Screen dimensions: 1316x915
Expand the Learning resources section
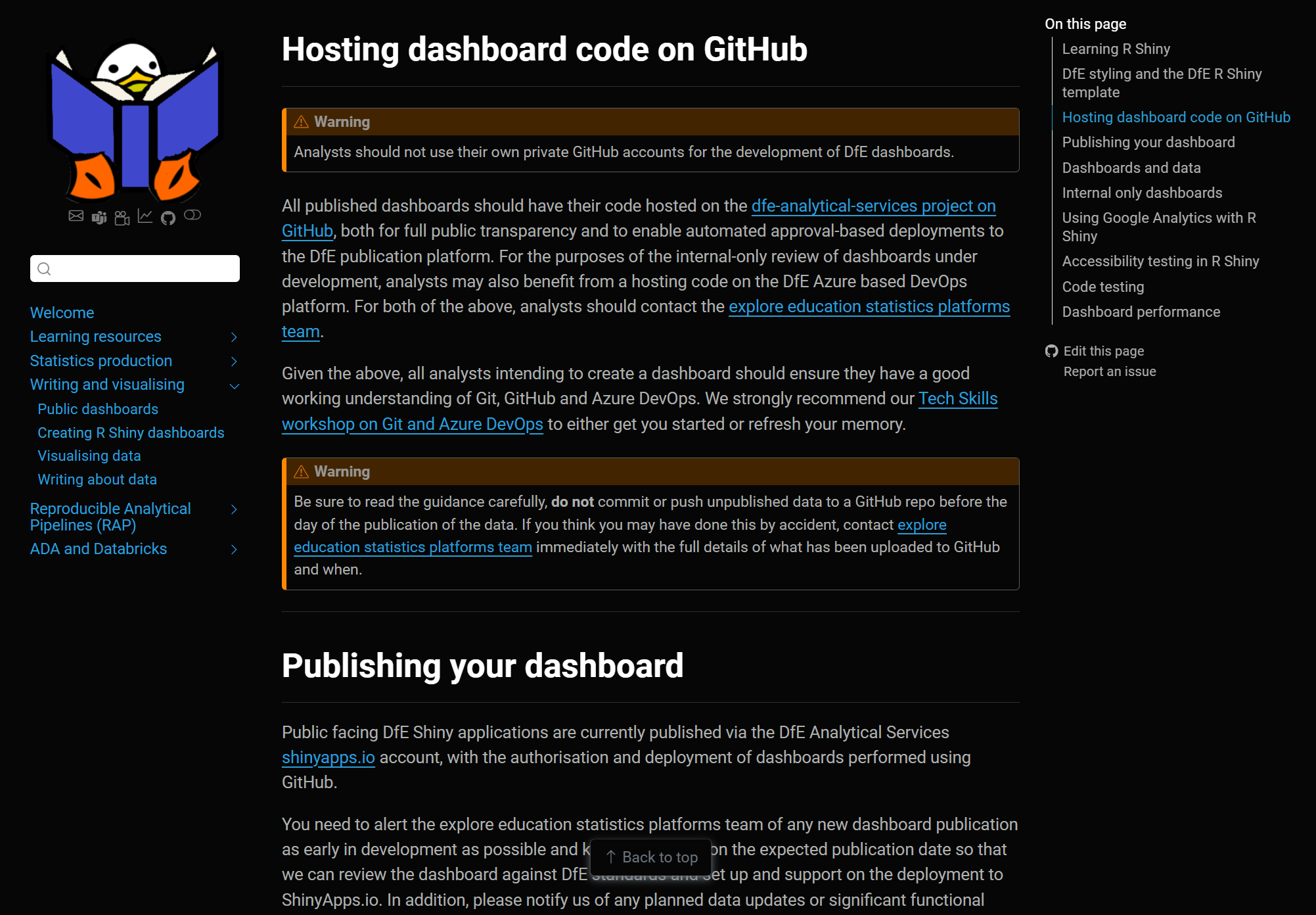point(234,337)
